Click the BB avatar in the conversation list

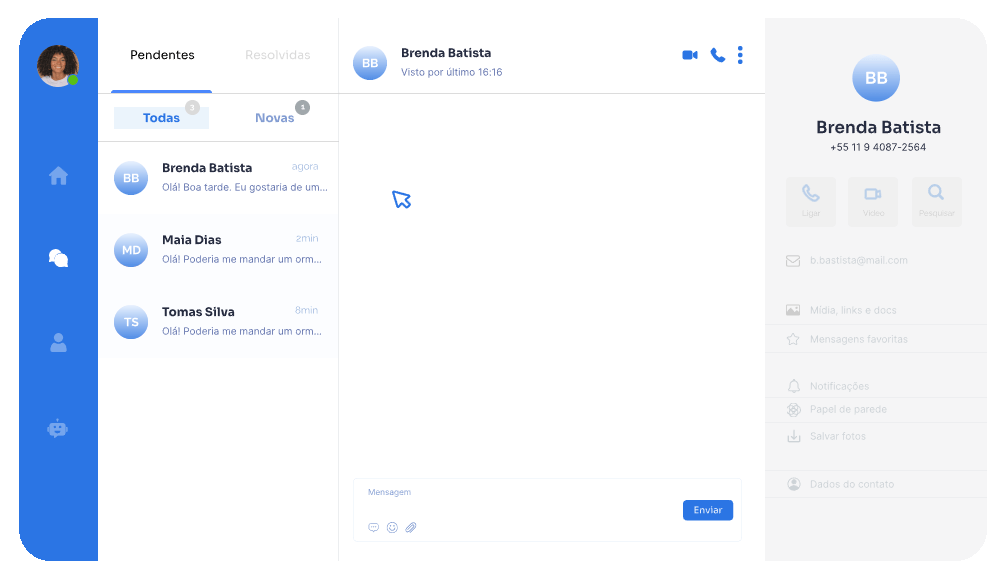(131, 178)
